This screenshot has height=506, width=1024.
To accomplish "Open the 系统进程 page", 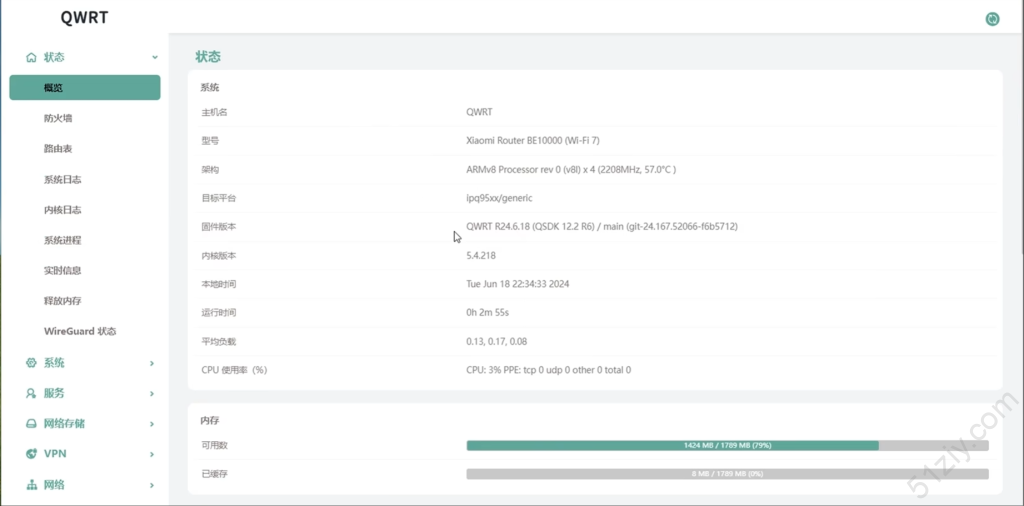I will [63, 240].
